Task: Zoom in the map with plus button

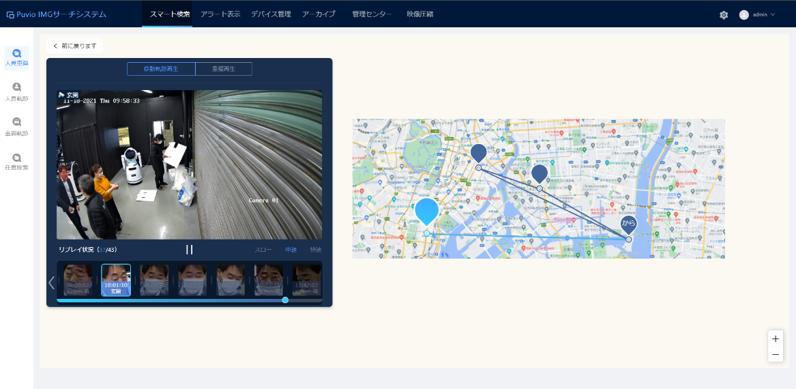Action: click(775, 338)
